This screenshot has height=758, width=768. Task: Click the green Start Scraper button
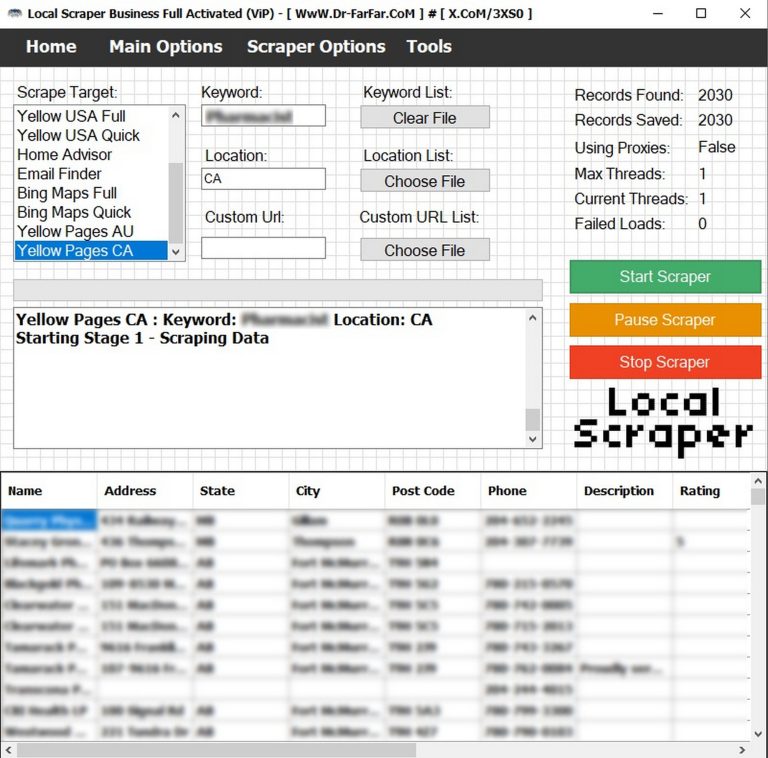pos(665,277)
